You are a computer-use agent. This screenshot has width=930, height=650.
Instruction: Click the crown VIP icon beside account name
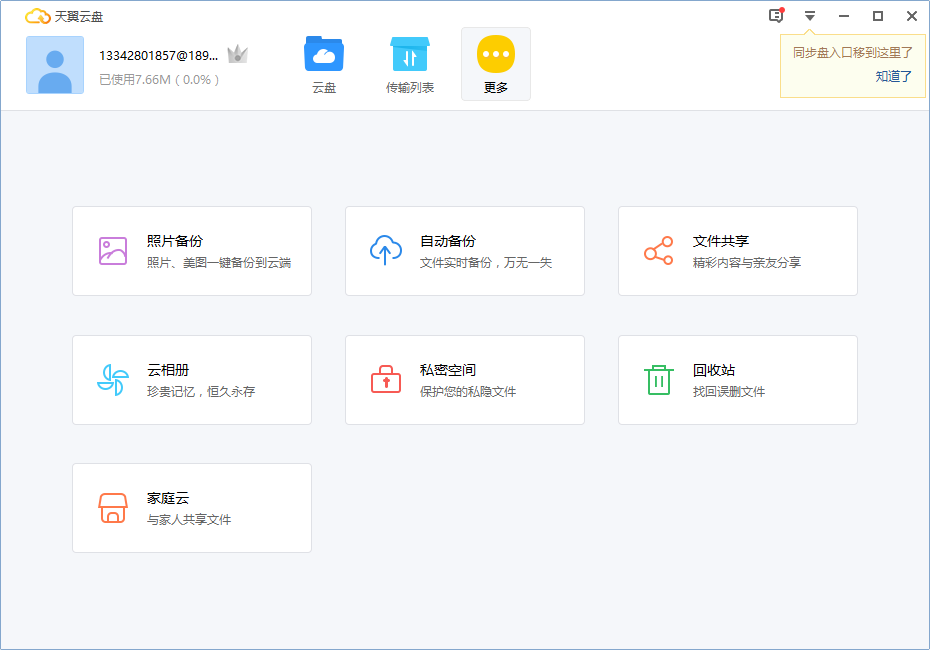point(237,55)
